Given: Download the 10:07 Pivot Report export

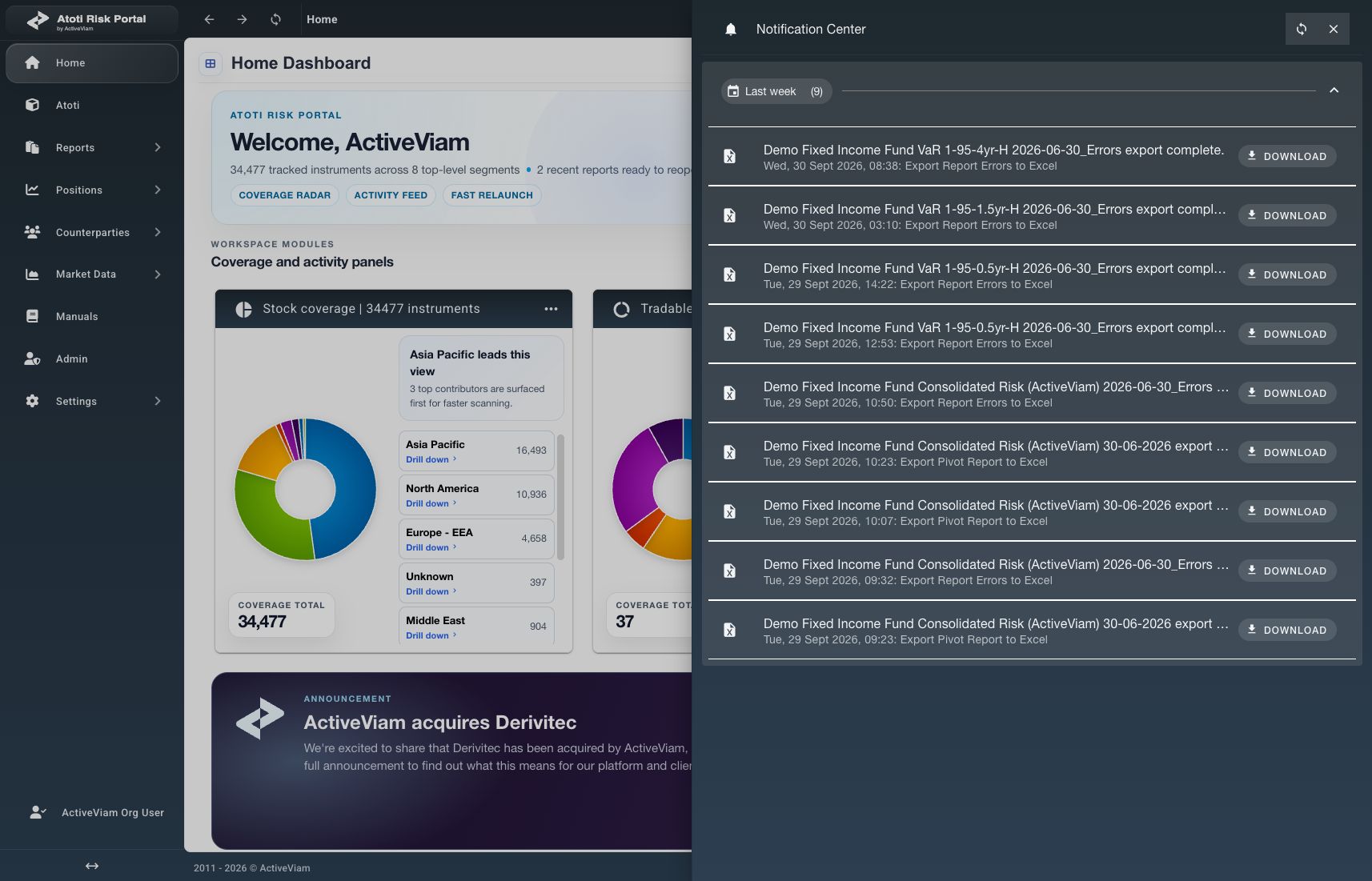Looking at the screenshot, I should point(1287,511).
